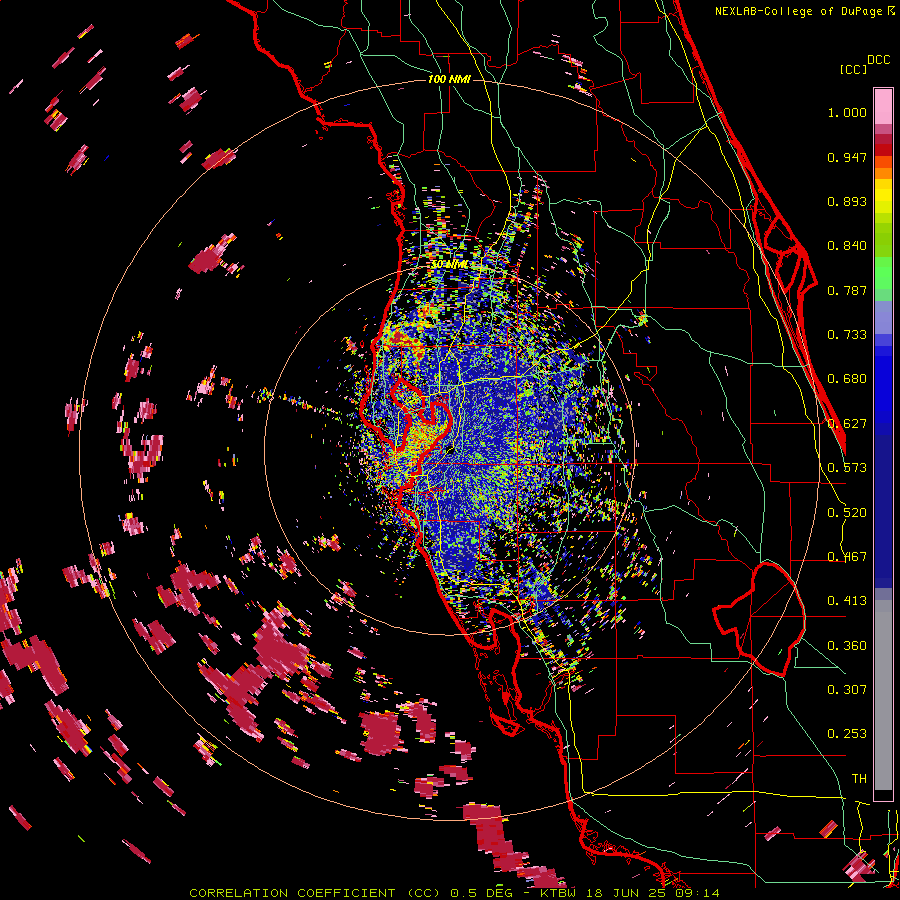Viewport: 900px width, 900px height.
Task: Click the TH threshold label
Action: click(859, 779)
